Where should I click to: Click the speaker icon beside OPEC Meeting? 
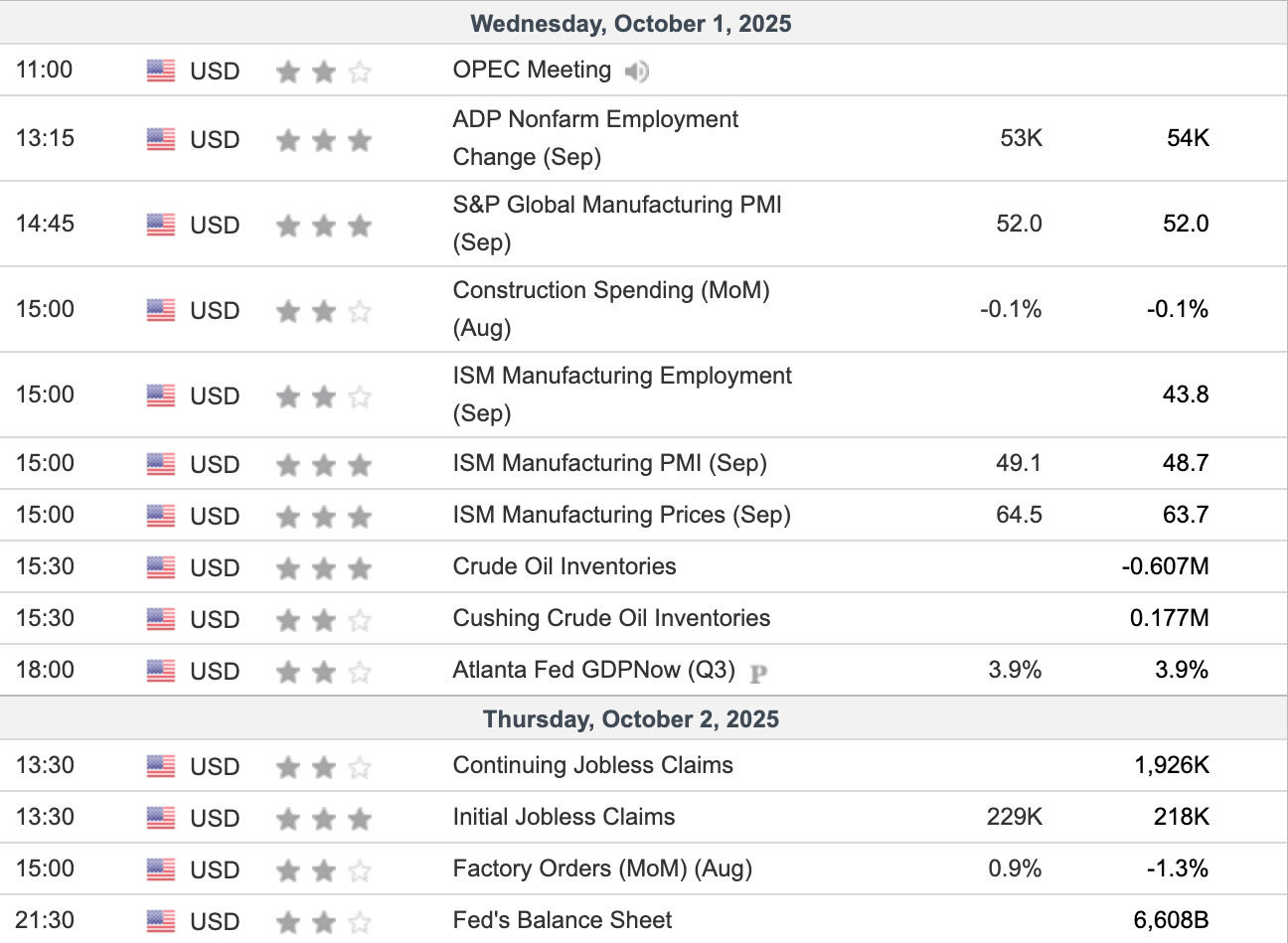click(x=636, y=72)
